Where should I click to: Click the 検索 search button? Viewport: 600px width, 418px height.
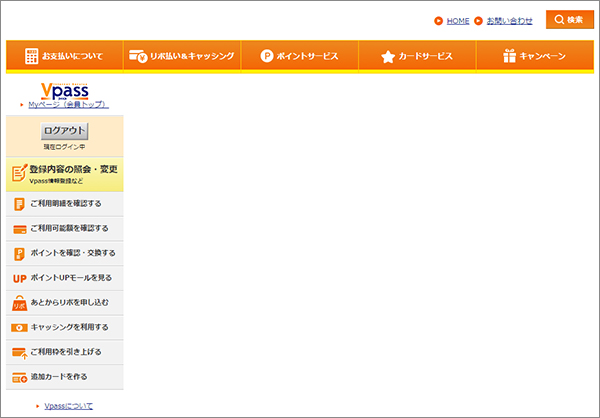pos(570,20)
